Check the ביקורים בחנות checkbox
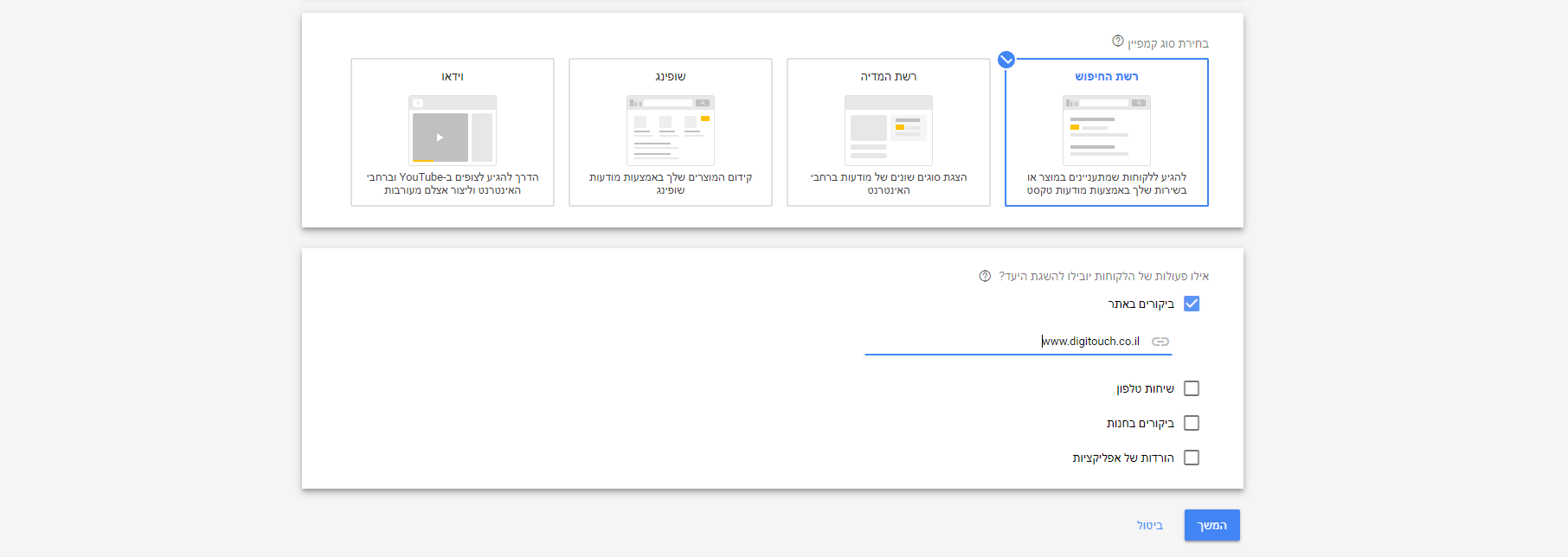 tap(1192, 423)
